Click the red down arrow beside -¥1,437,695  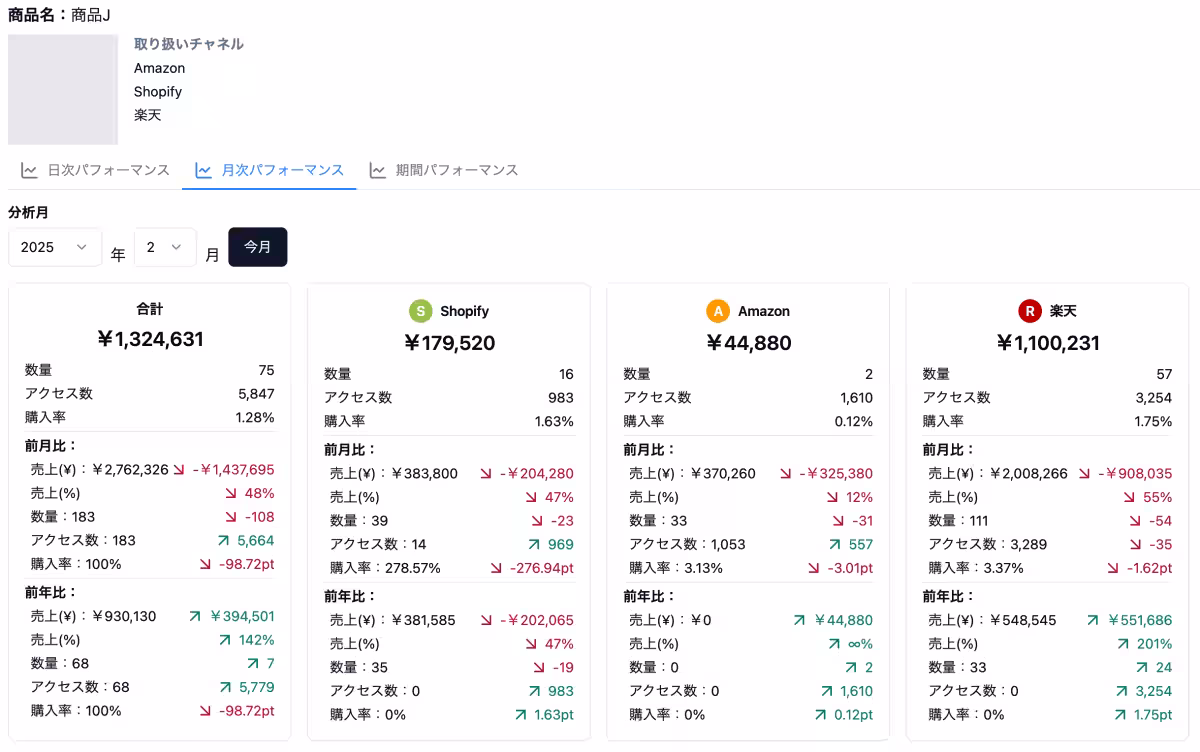[179, 470]
